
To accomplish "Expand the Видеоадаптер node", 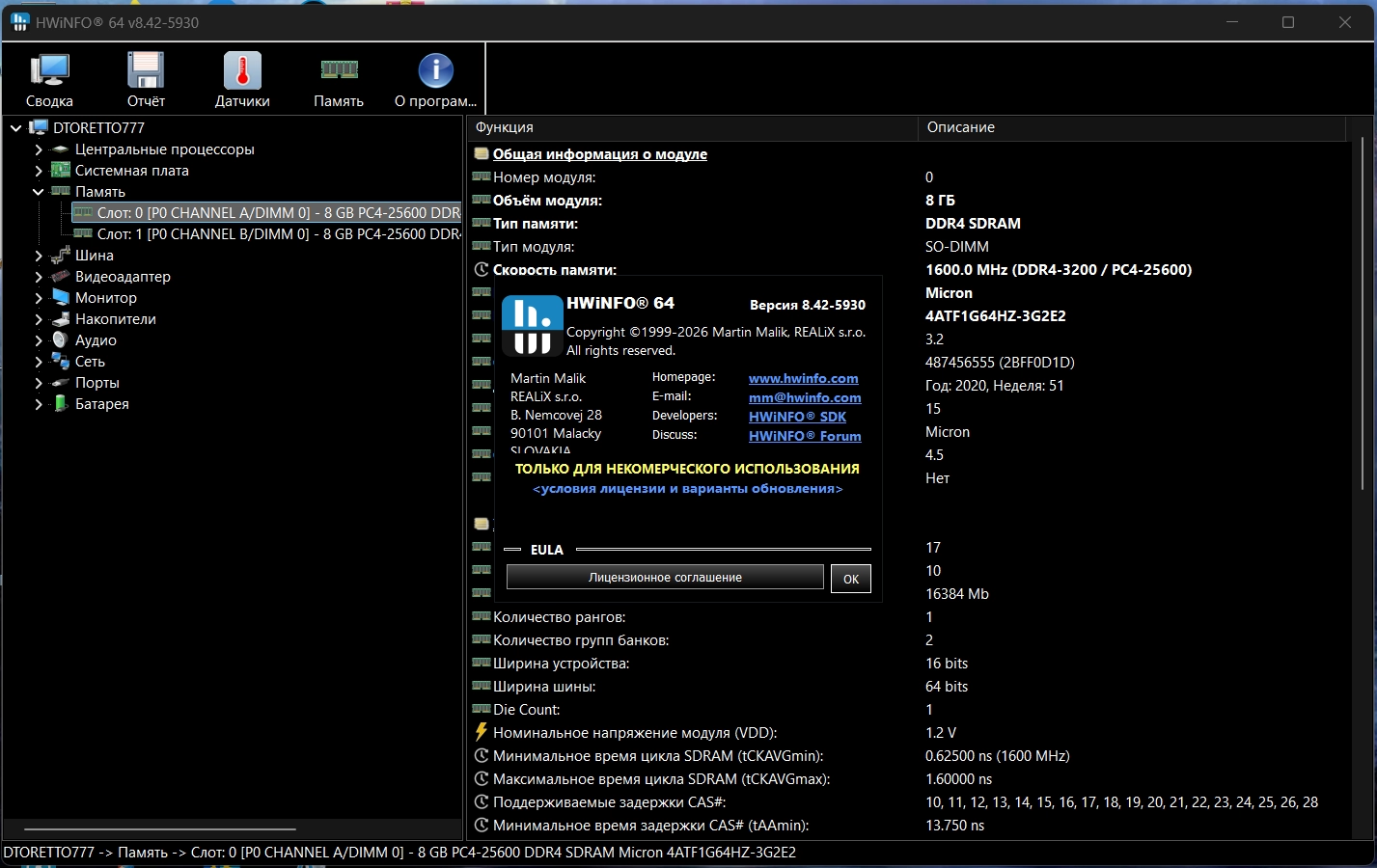I will [x=39, y=277].
